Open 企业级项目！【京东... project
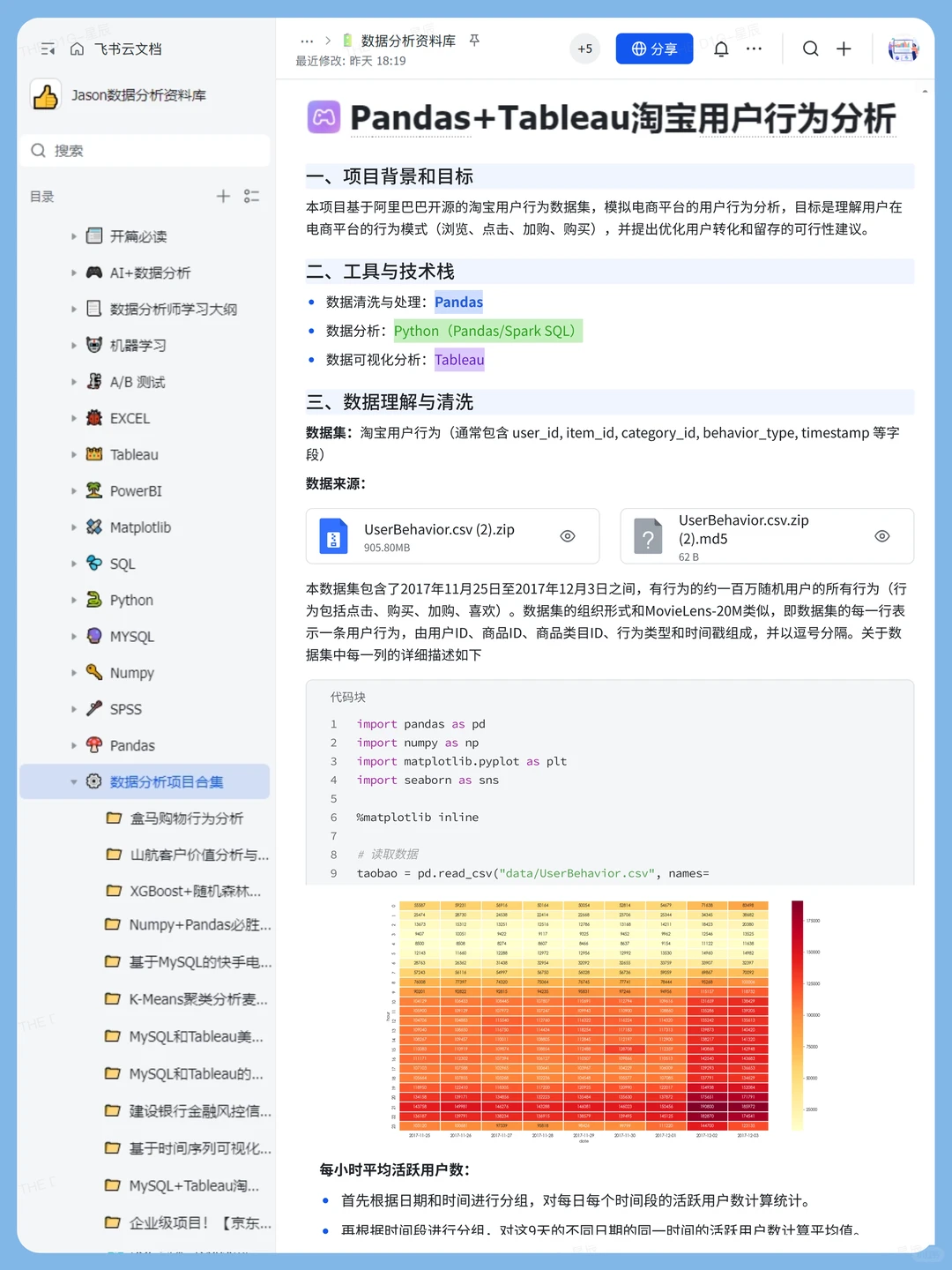 pyautogui.click(x=200, y=1222)
